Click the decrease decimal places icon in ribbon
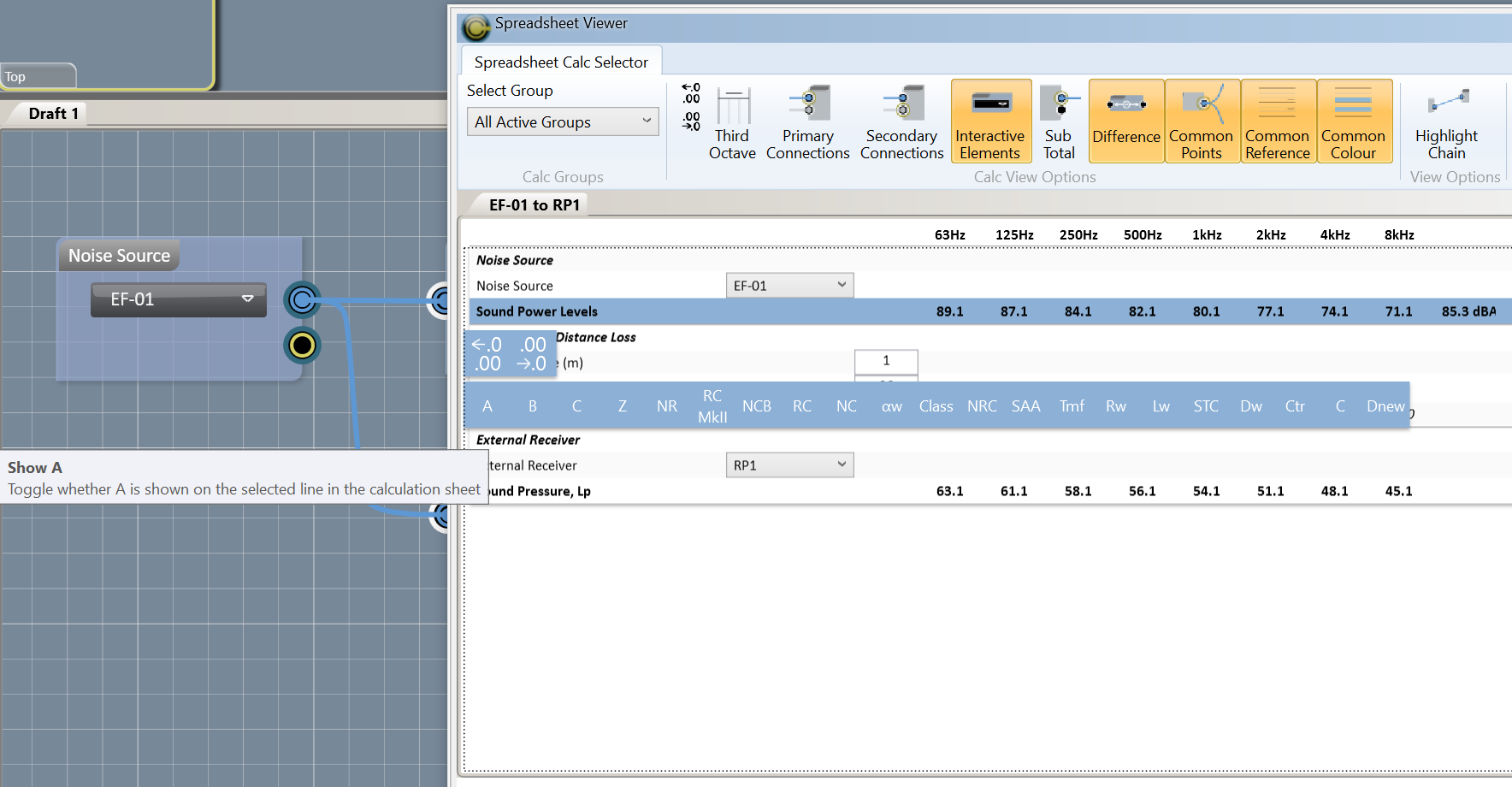This screenshot has height=787, width=1512. click(x=691, y=121)
